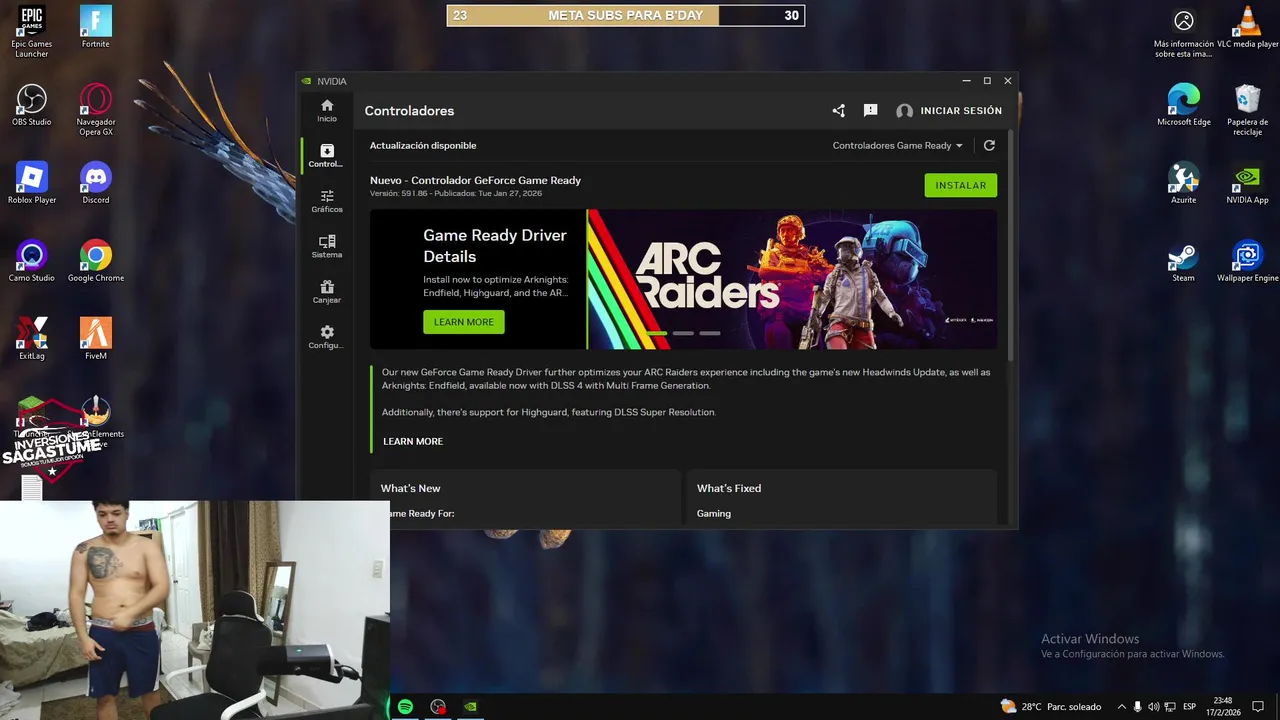Image resolution: width=1280 pixels, height=720 pixels.
Task: Select the FiveM desktop icon
Action: coord(96,338)
